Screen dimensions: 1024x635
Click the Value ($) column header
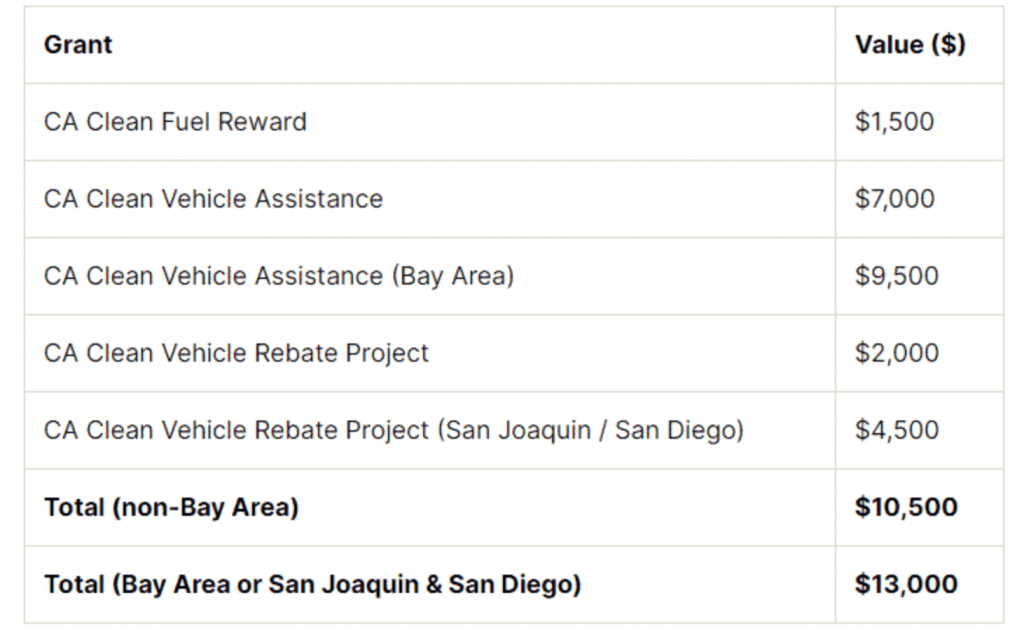[x=910, y=45]
